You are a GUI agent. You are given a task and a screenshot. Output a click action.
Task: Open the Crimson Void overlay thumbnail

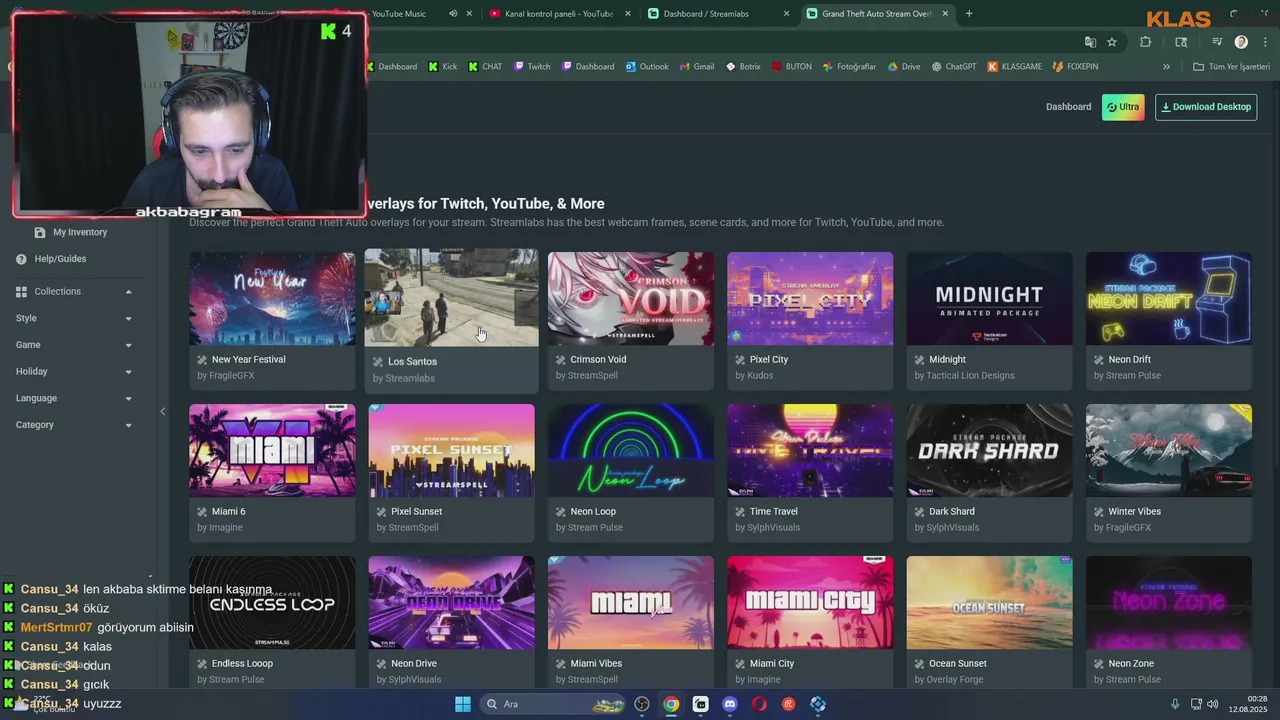click(631, 298)
